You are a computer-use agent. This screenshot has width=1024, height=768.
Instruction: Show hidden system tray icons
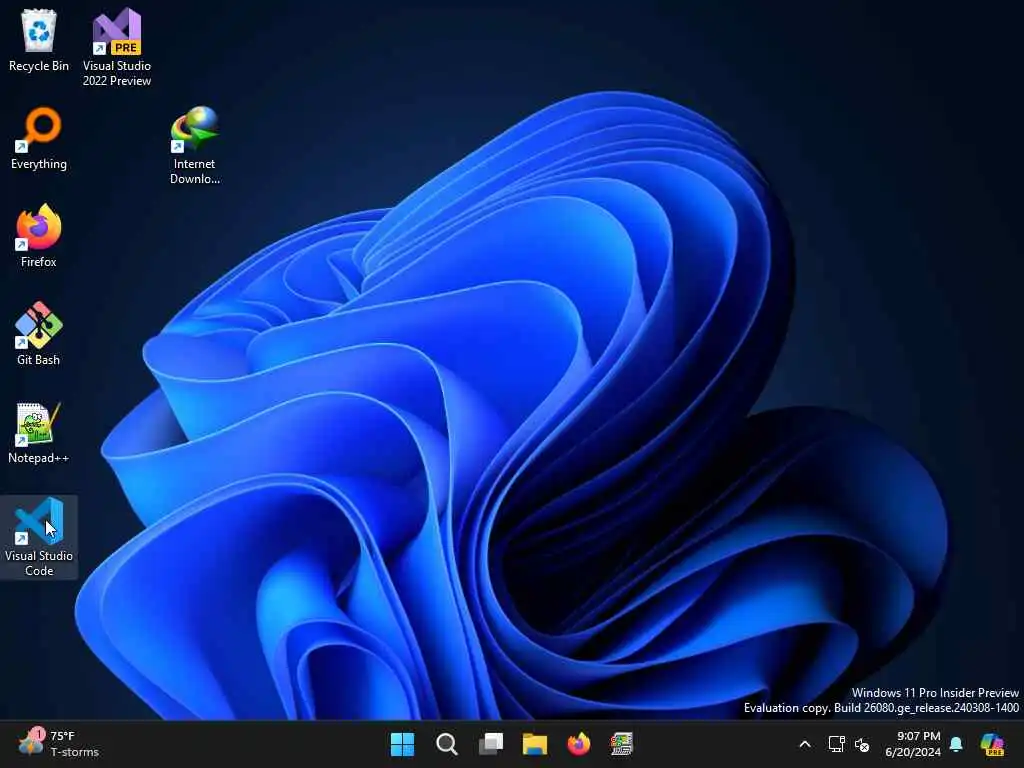805,744
